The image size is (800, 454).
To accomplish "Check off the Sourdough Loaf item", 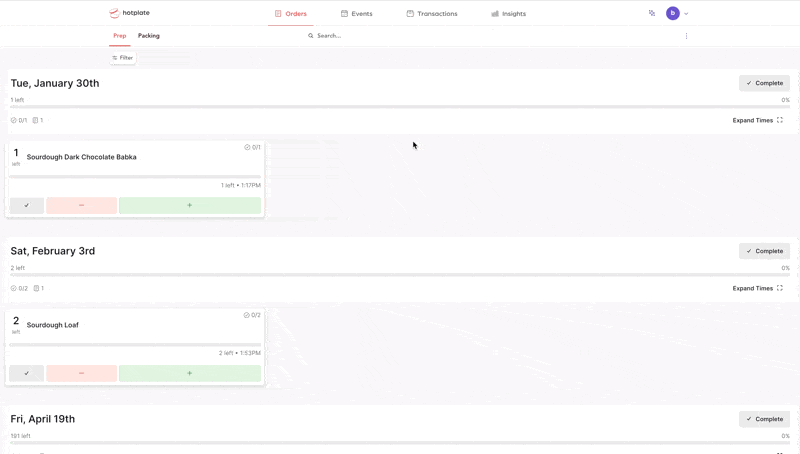I will 27,373.
